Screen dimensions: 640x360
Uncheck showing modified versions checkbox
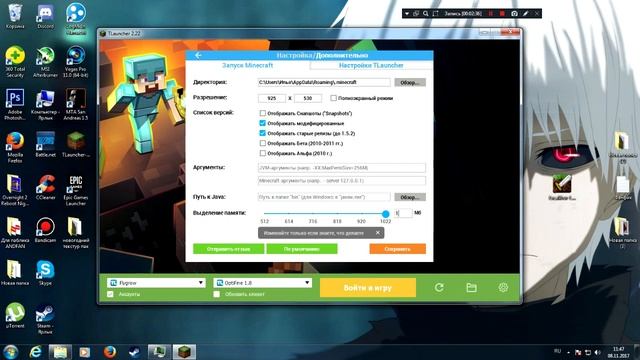(x=262, y=123)
